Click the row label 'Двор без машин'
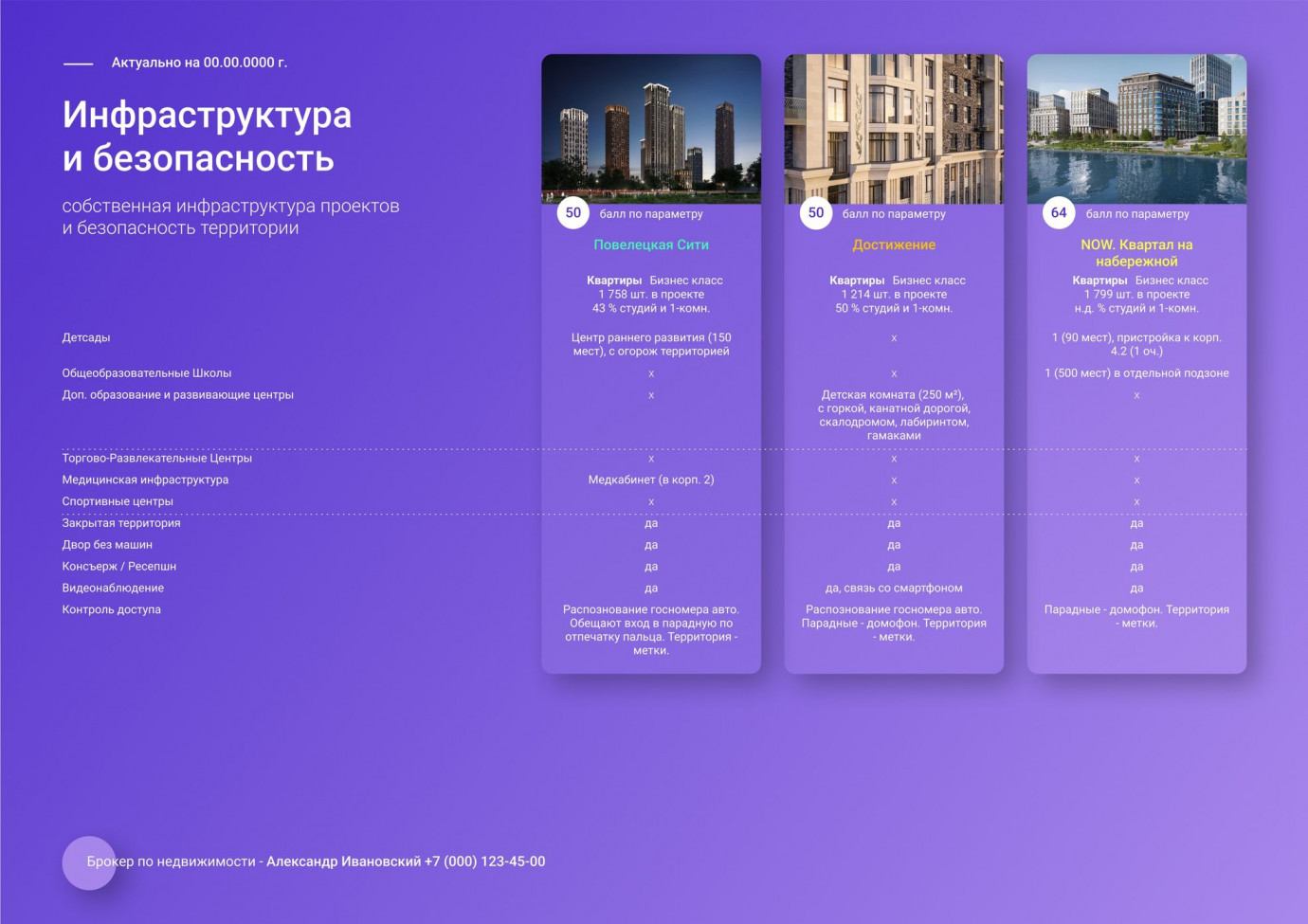Screen dimensions: 1308x924 tap(107, 545)
